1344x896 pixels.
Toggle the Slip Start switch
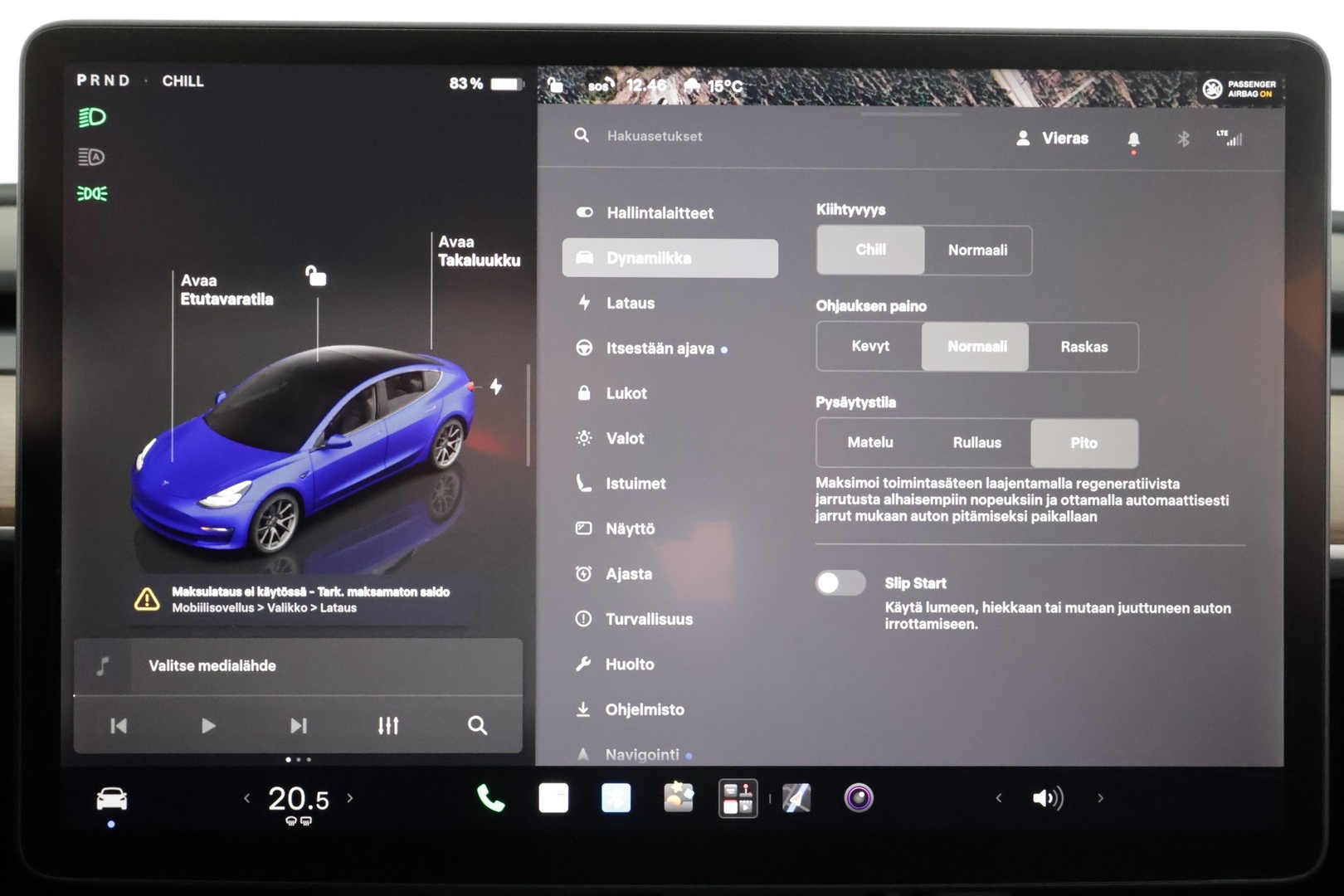(840, 583)
